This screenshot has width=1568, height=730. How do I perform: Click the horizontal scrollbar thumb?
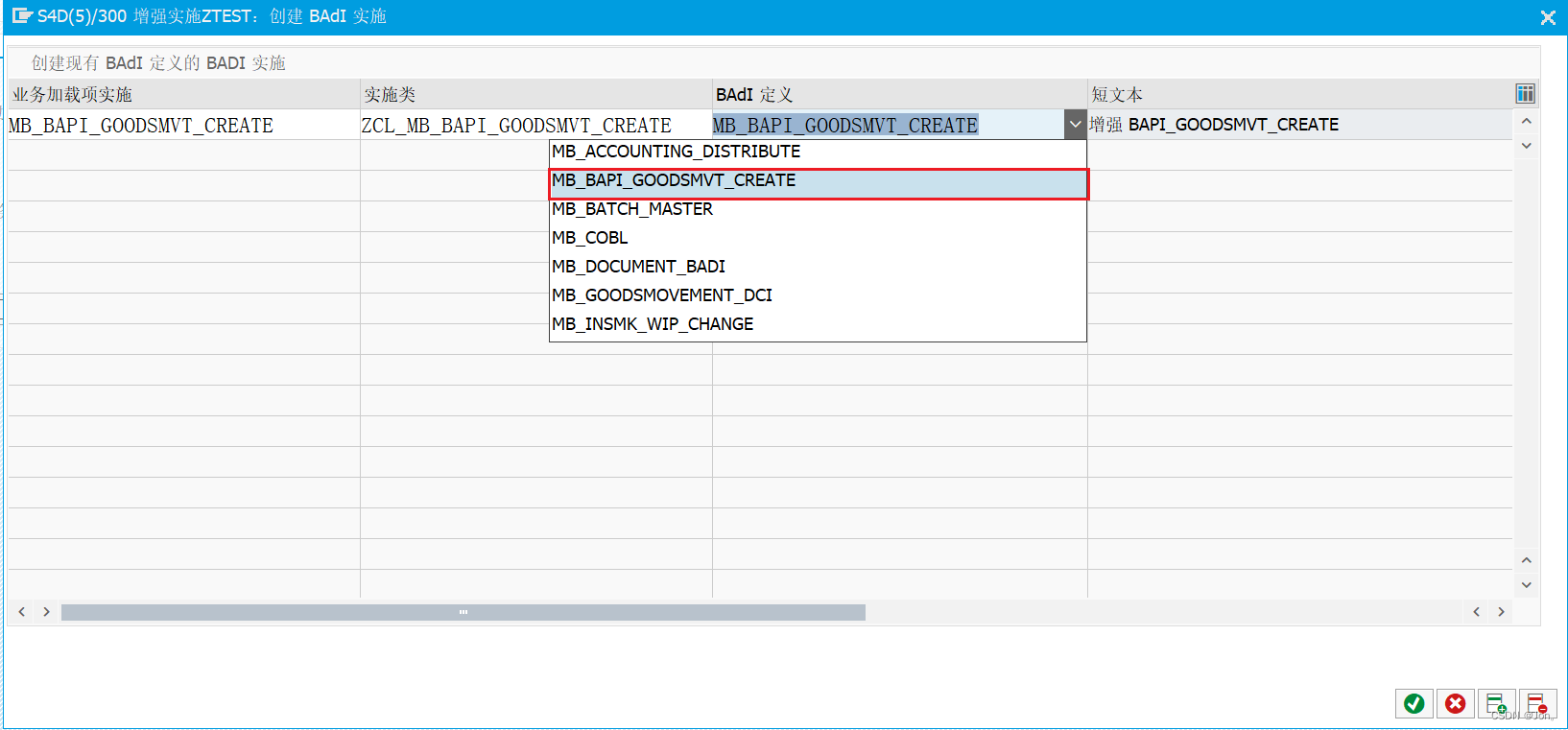(463, 612)
